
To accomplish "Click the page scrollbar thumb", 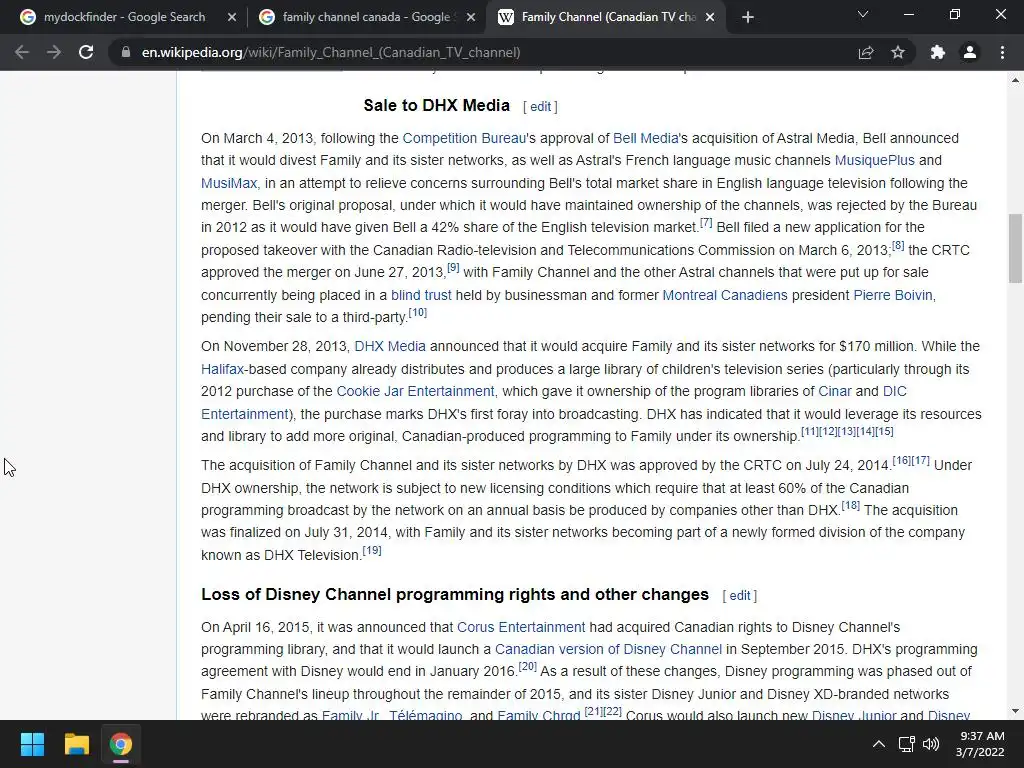I will (1015, 248).
